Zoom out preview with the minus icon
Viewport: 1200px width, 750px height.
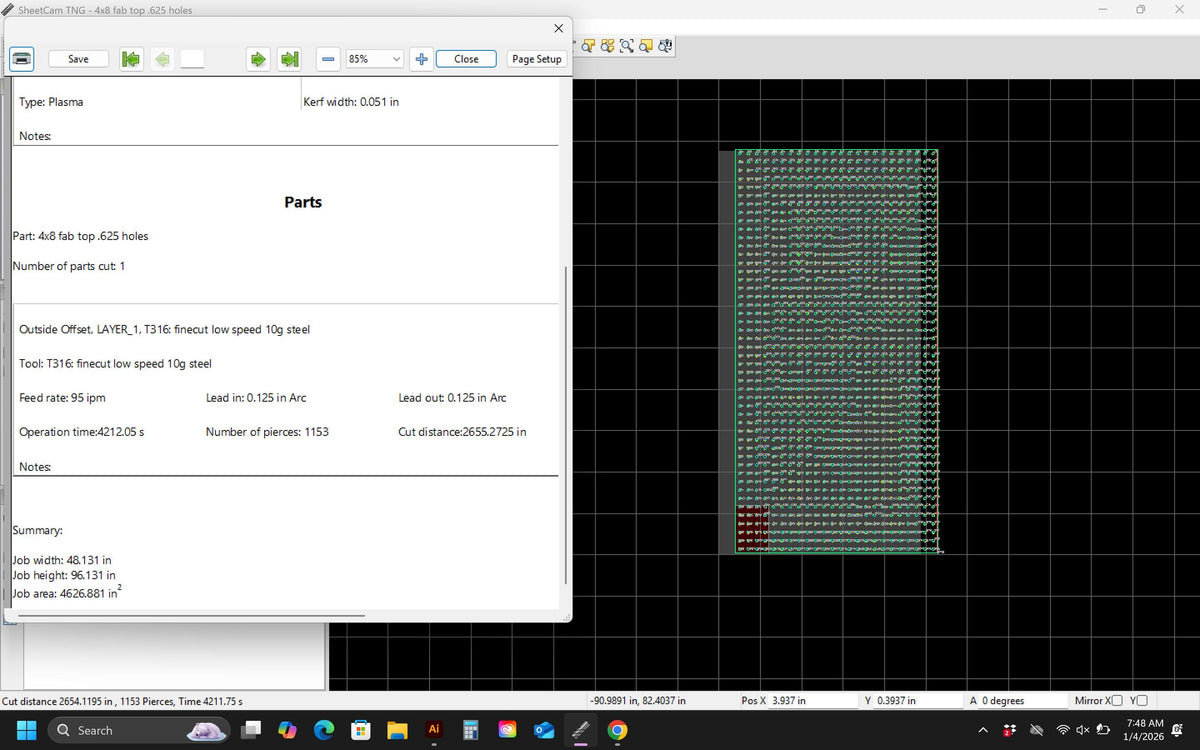pos(327,59)
